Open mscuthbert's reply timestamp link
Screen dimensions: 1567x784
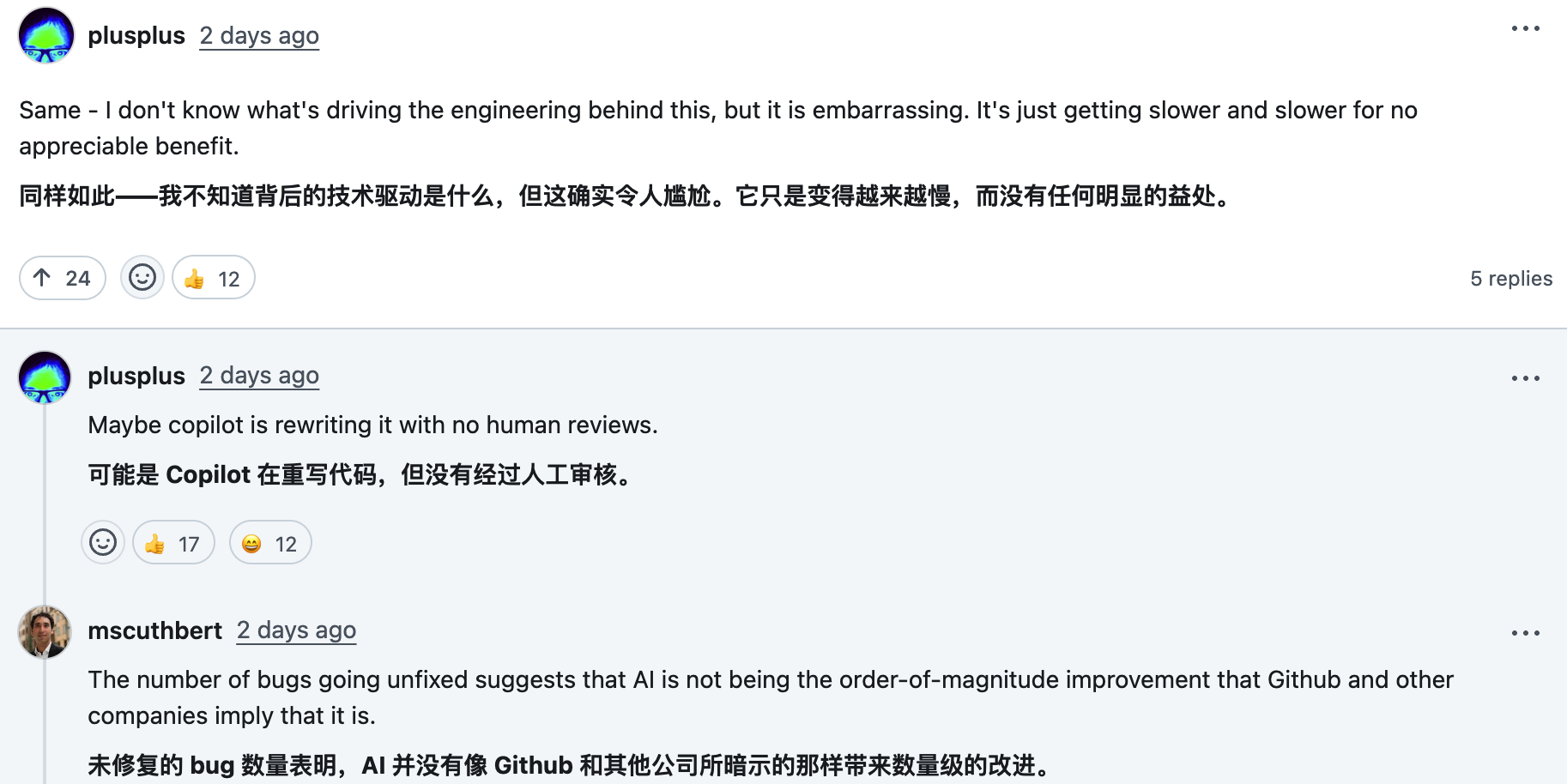(x=296, y=631)
